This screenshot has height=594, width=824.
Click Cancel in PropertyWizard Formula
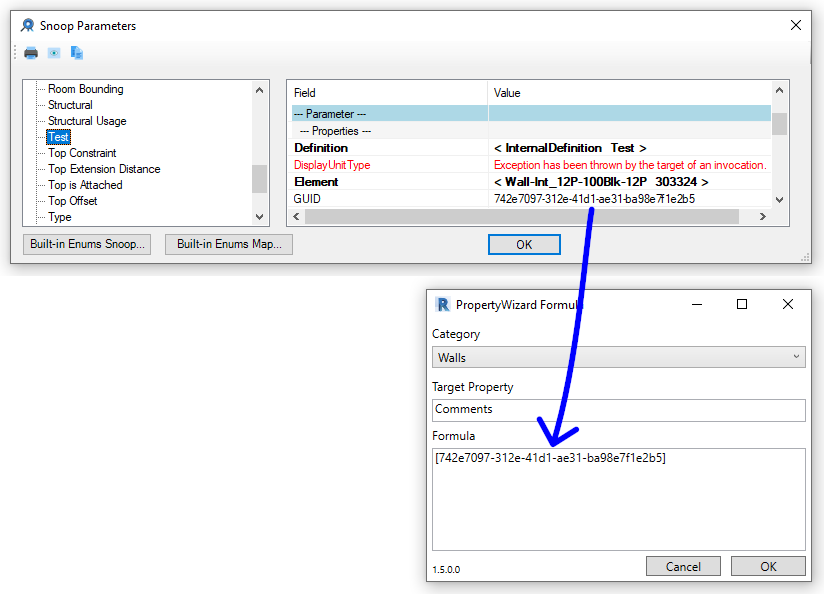click(683, 566)
